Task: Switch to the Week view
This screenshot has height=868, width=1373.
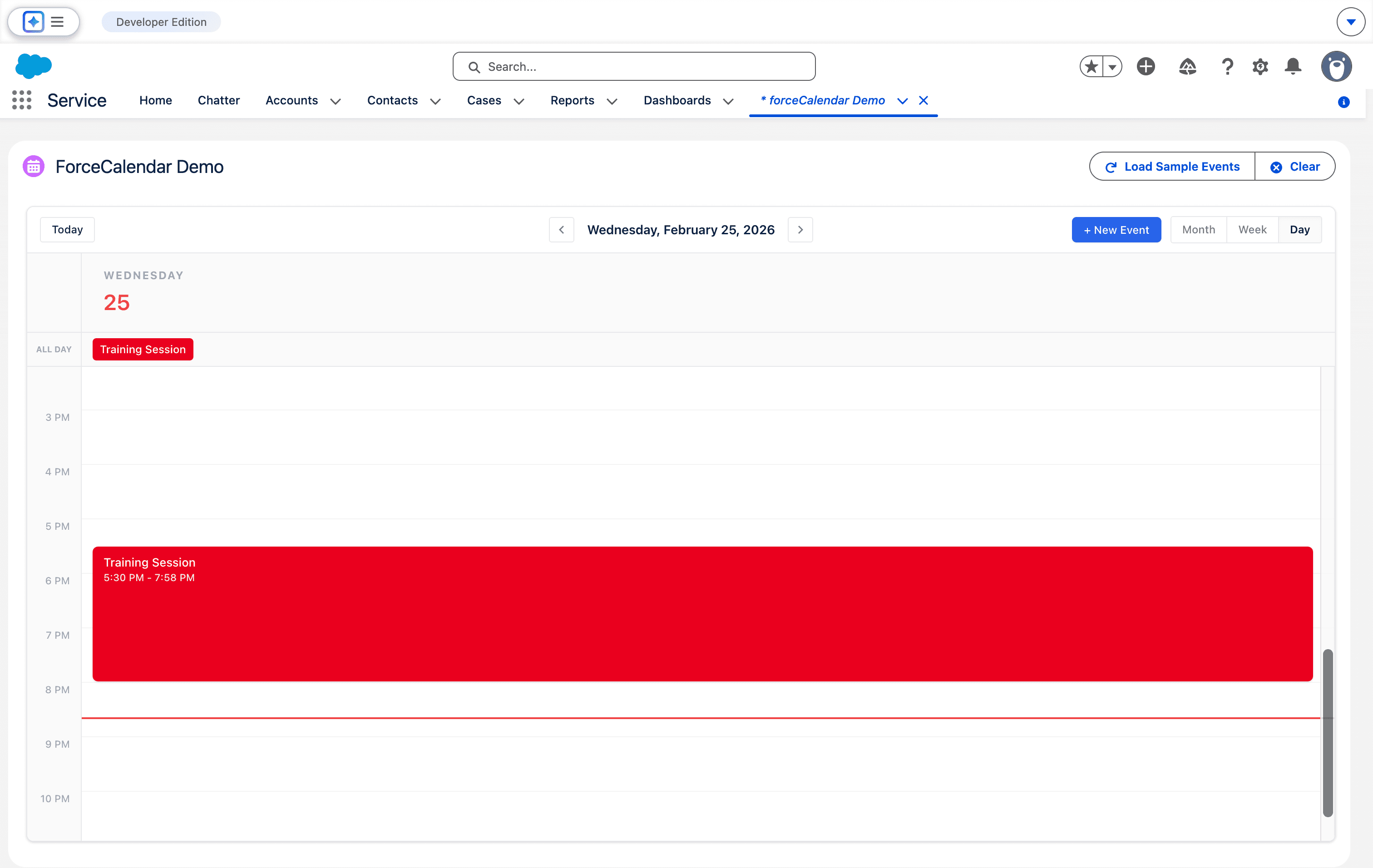Action: (1252, 229)
